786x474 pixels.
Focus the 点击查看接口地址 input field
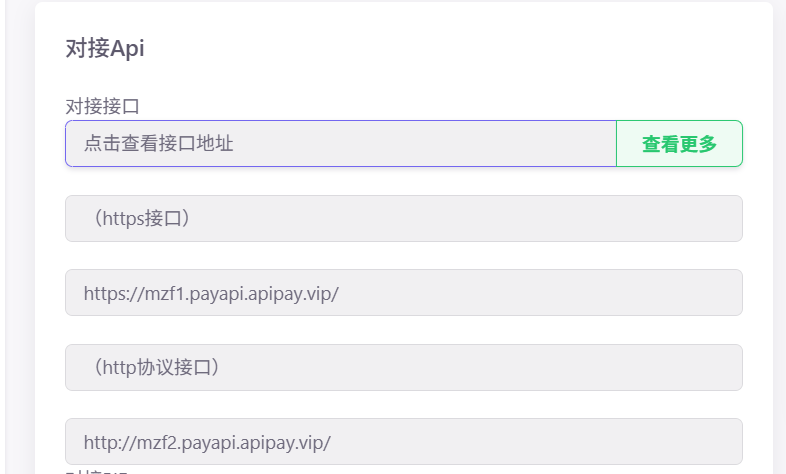tap(340, 144)
